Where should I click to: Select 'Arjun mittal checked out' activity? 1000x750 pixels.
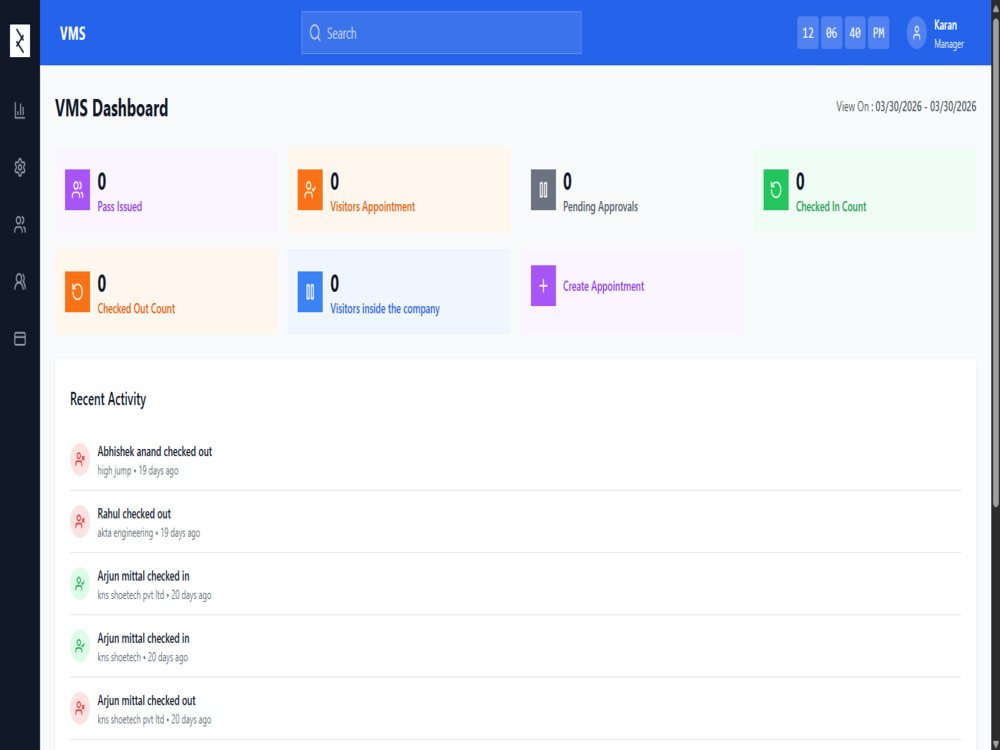click(146, 701)
